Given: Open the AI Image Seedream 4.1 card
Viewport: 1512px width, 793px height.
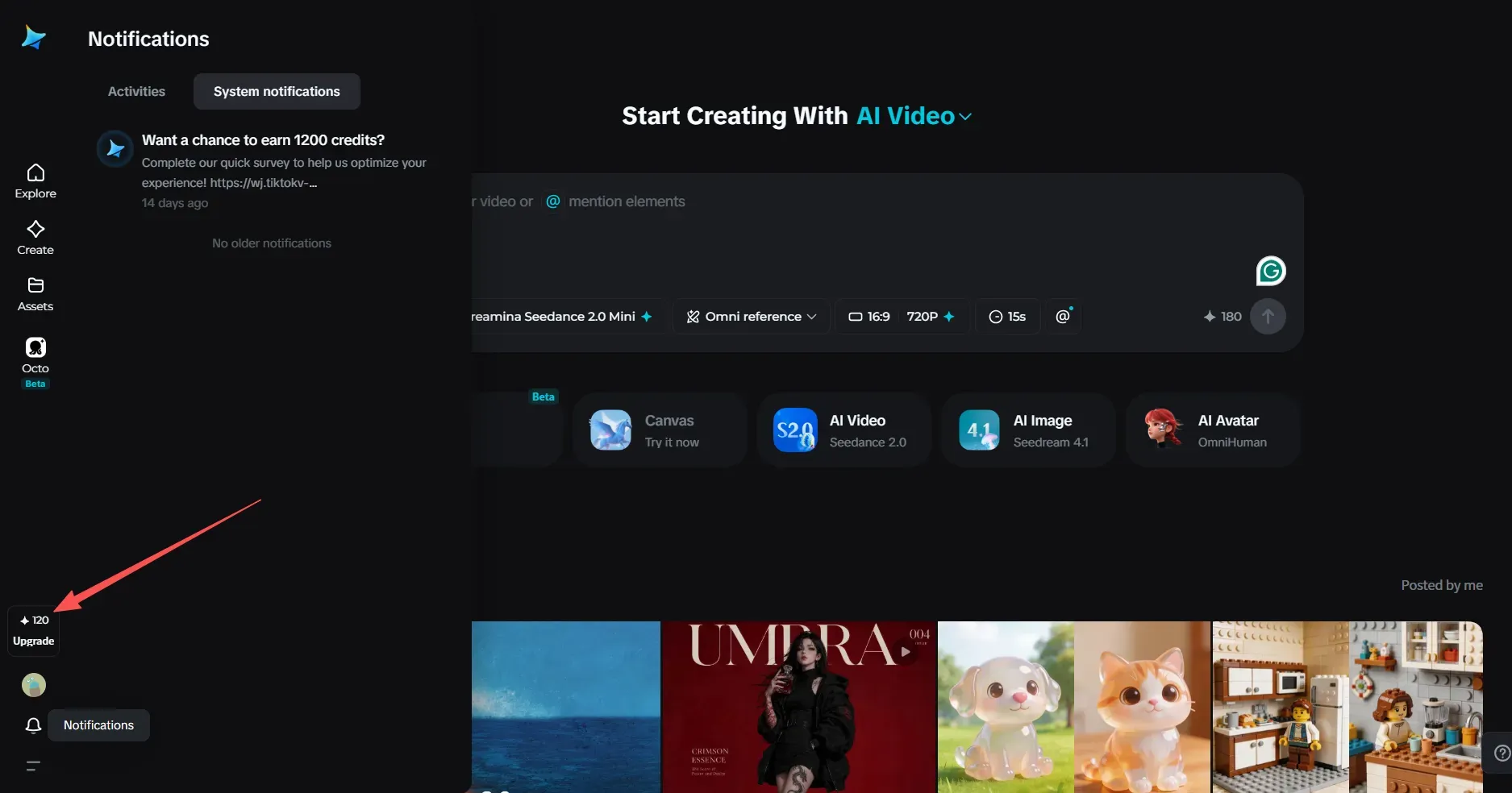Looking at the screenshot, I should pyautogui.click(x=1028, y=430).
